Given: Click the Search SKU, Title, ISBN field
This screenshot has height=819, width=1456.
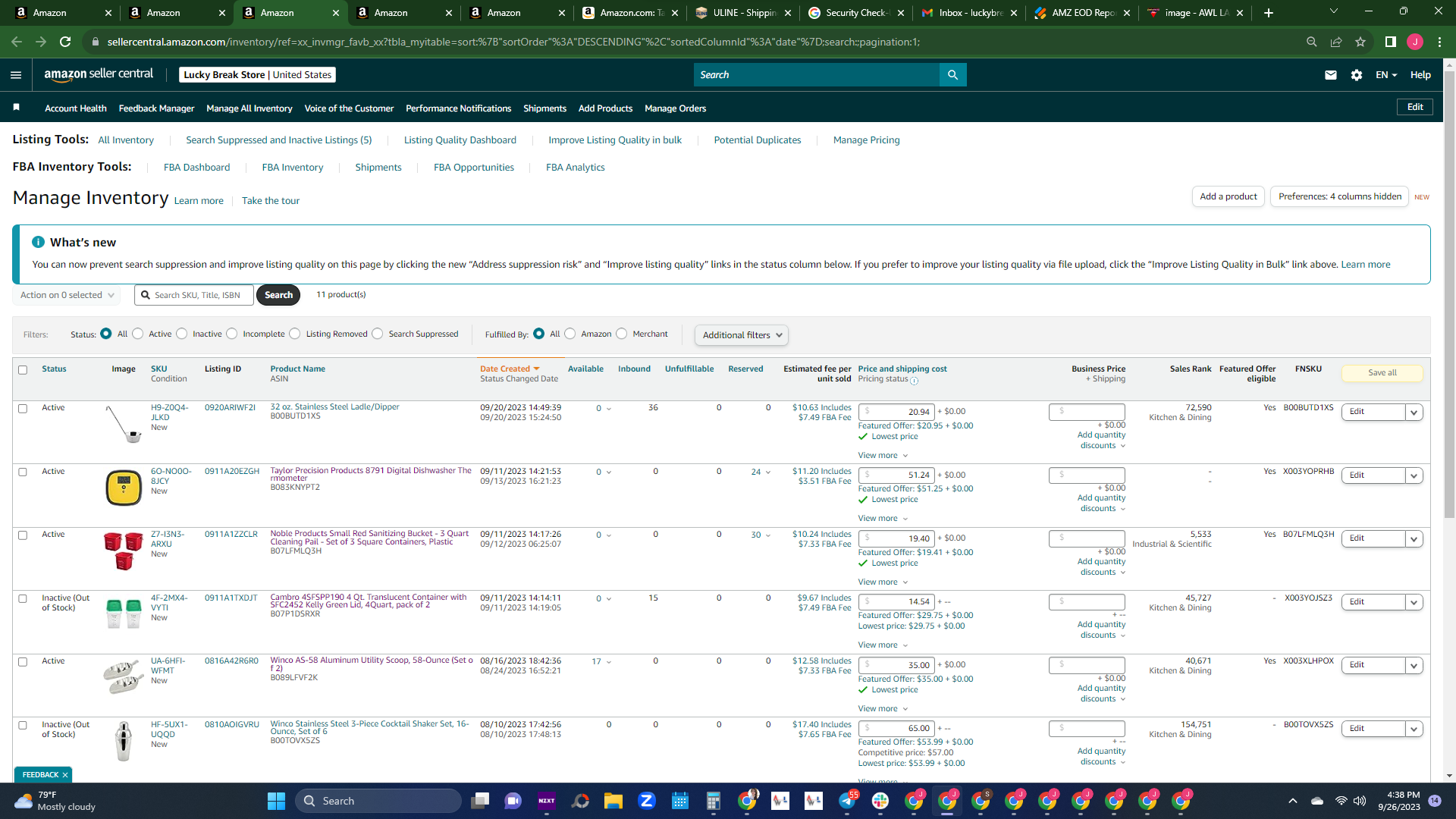Looking at the screenshot, I should click(194, 295).
